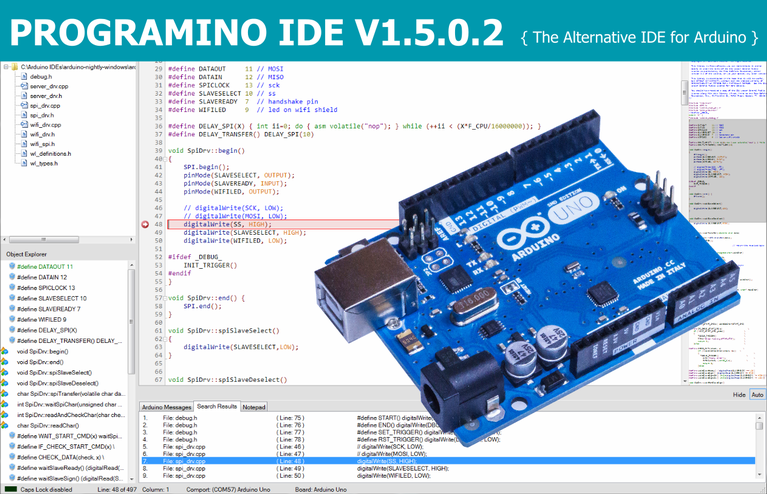Click the icon beside #define WIFILED 9
767x494 pixels.
coord(12,319)
